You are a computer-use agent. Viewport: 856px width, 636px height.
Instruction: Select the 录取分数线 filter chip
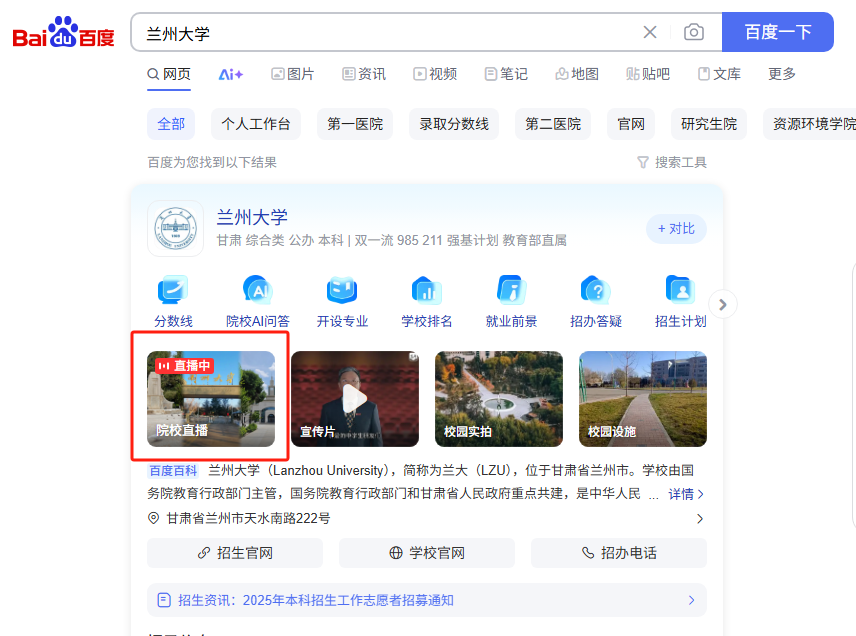pyautogui.click(x=454, y=124)
